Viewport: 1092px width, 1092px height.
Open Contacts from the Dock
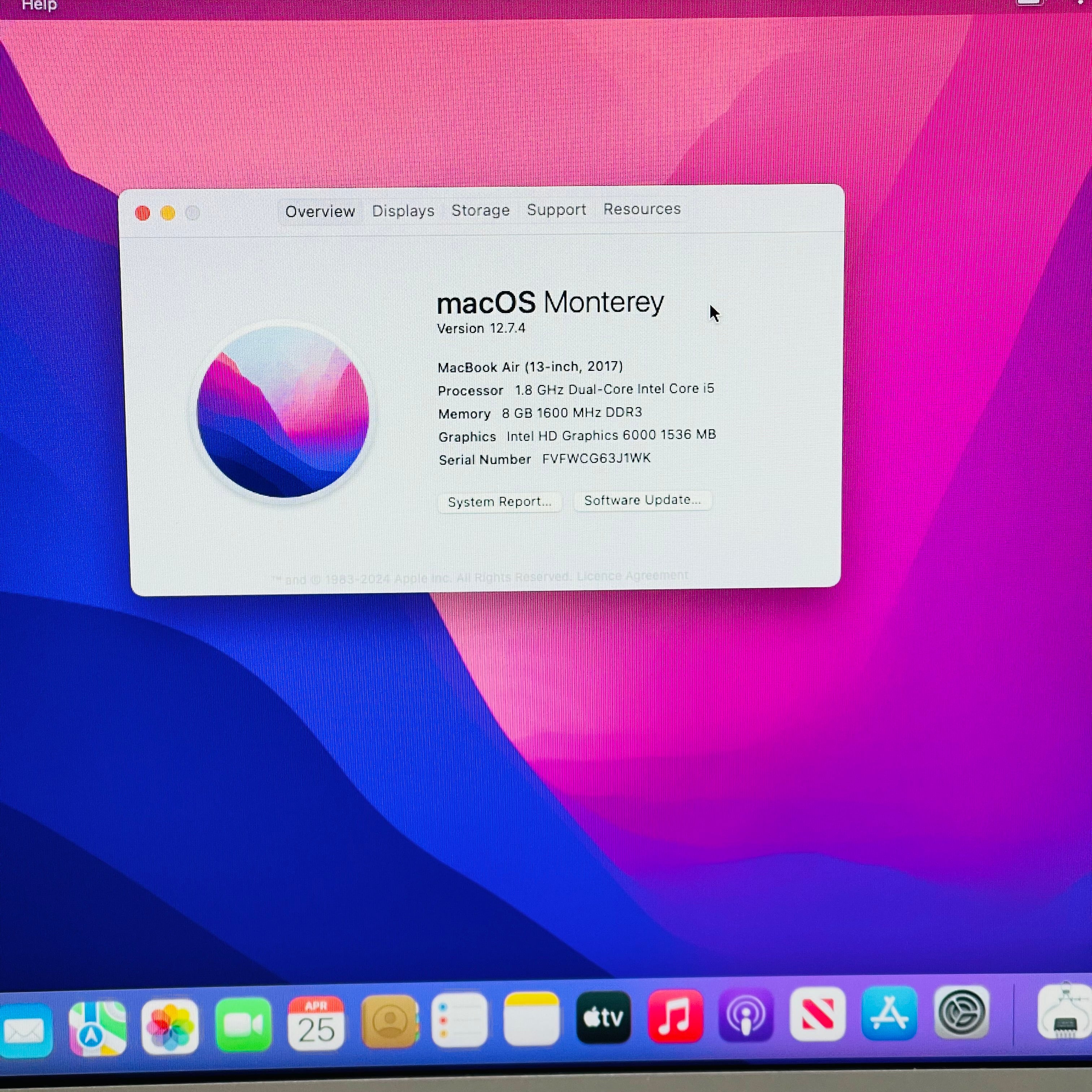pos(389,1021)
